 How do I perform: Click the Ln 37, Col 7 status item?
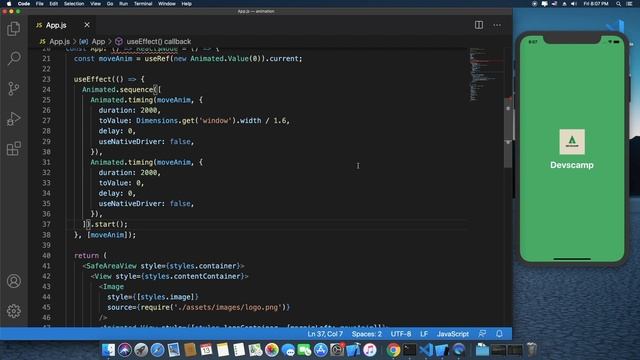[x=325, y=333]
